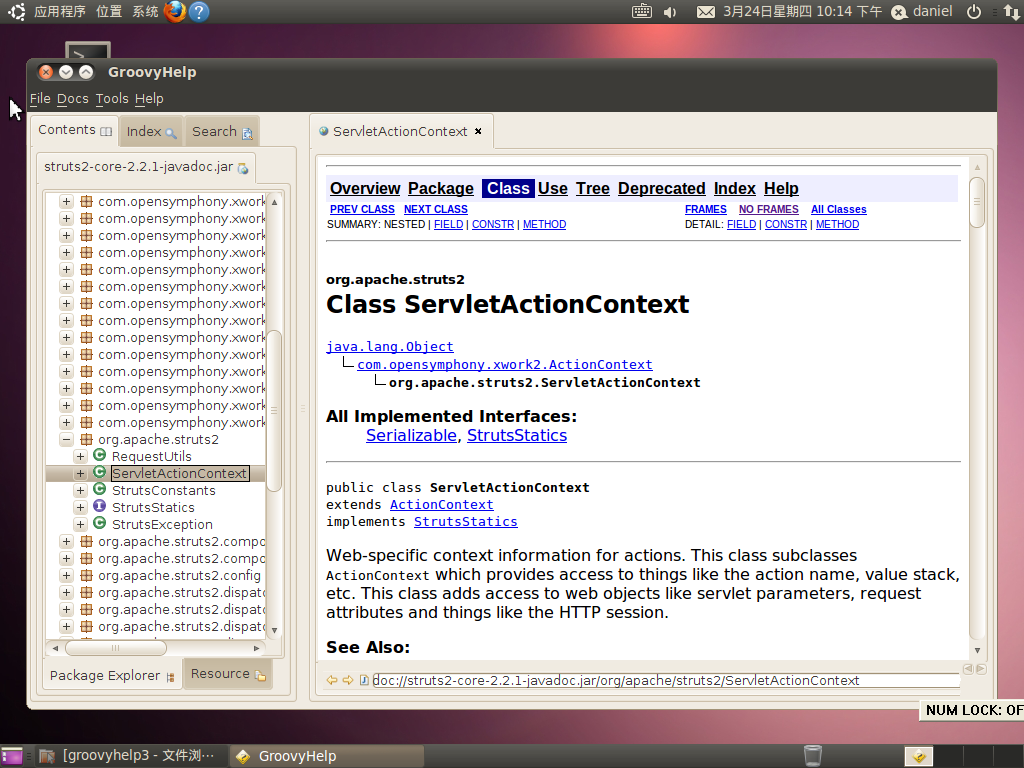The width and height of the screenshot is (1024, 768).
Task: Switch to the Resource tab
Action: tap(228, 673)
